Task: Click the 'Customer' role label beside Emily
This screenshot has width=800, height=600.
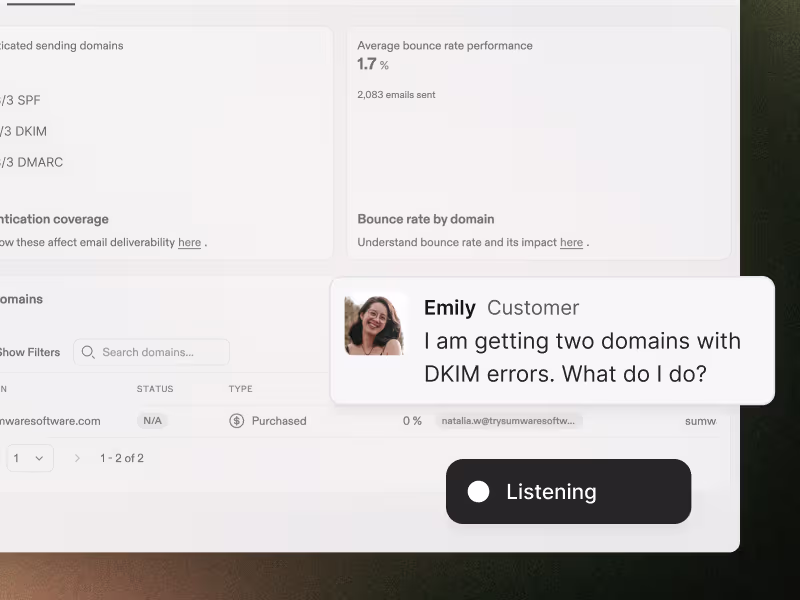Action: [x=533, y=308]
